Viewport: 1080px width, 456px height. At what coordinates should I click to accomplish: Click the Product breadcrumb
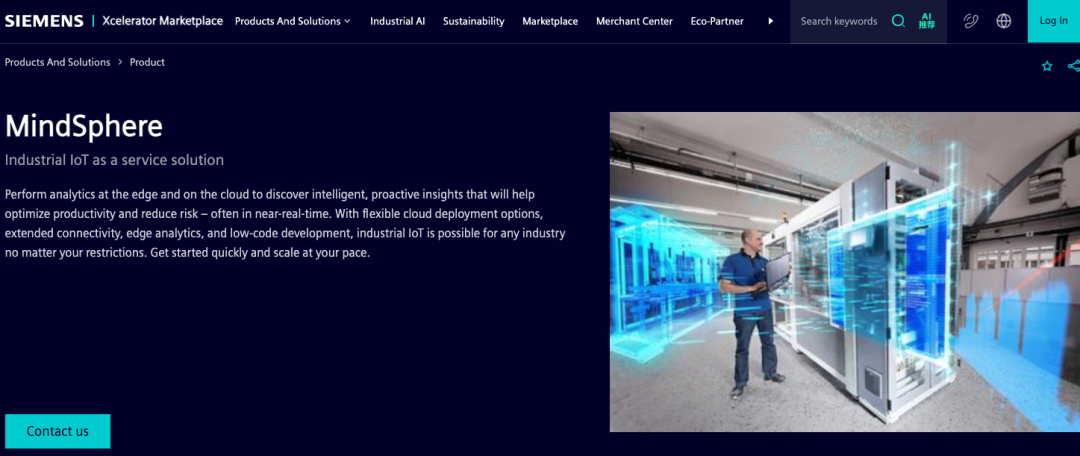[147, 62]
